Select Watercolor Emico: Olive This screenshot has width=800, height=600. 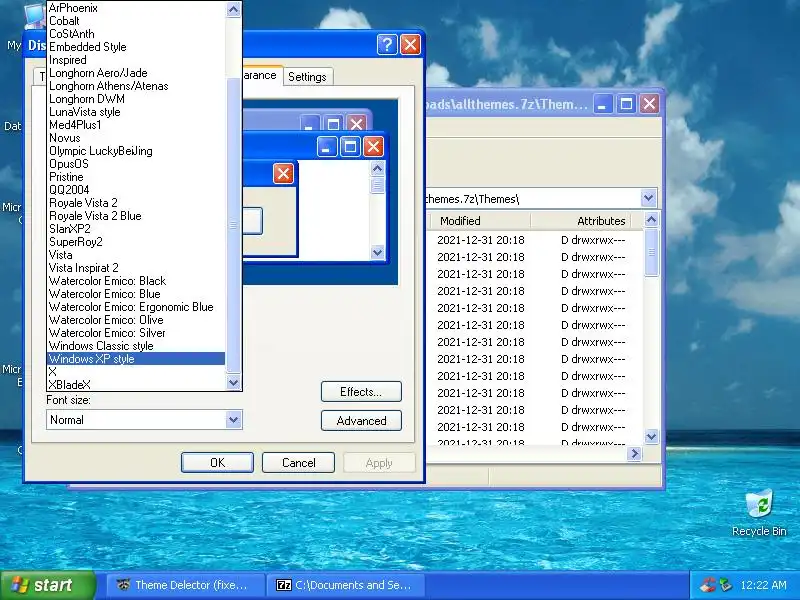pos(136,320)
